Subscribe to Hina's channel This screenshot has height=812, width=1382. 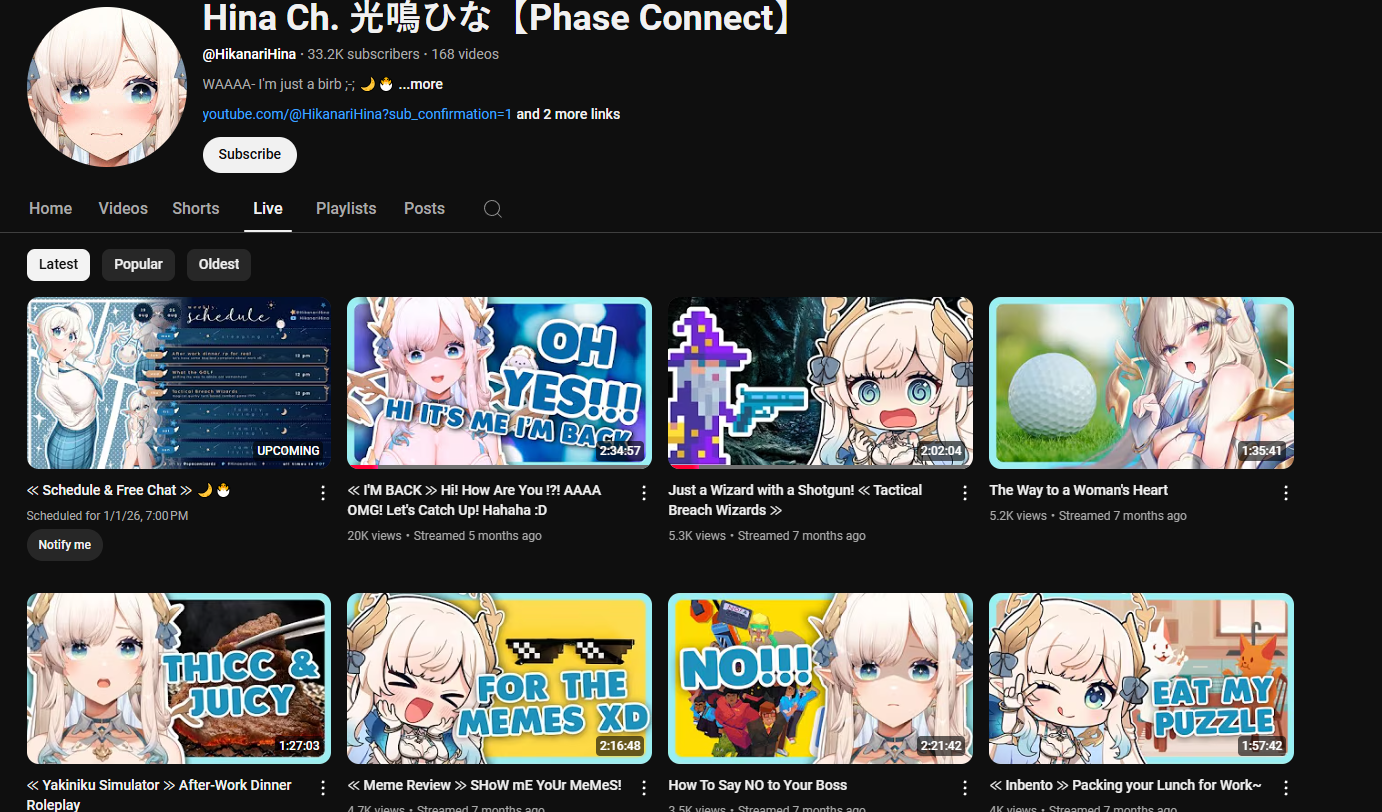click(x=250, y=155)
